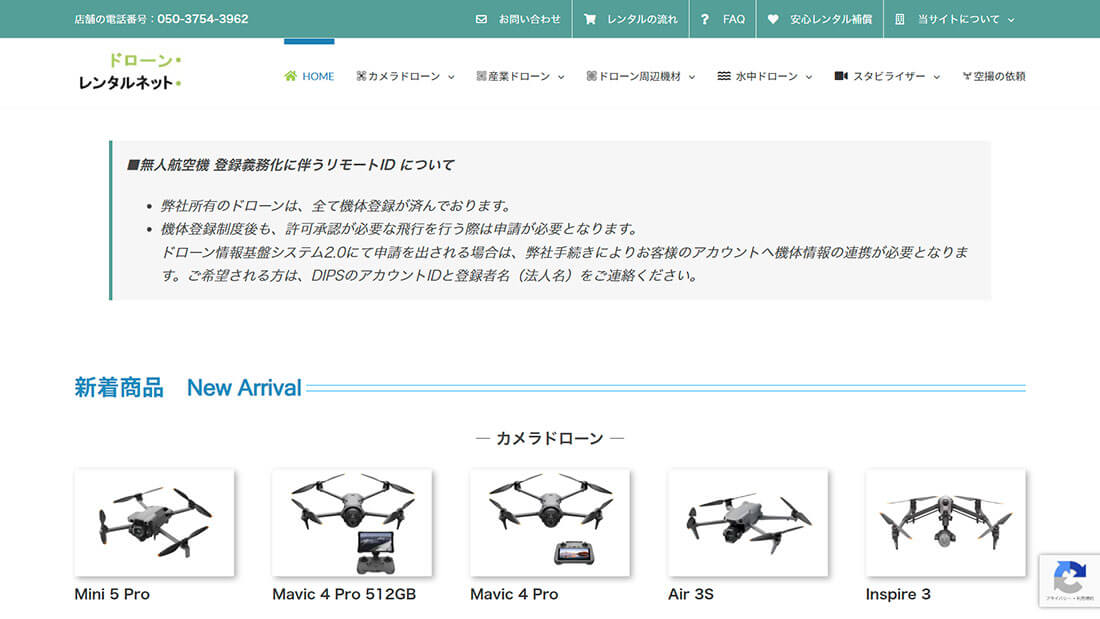This screenshot has height=619, width=1100.
Task: Expand the ドローン周辺機材 dropdown menu
Action: 691,77
